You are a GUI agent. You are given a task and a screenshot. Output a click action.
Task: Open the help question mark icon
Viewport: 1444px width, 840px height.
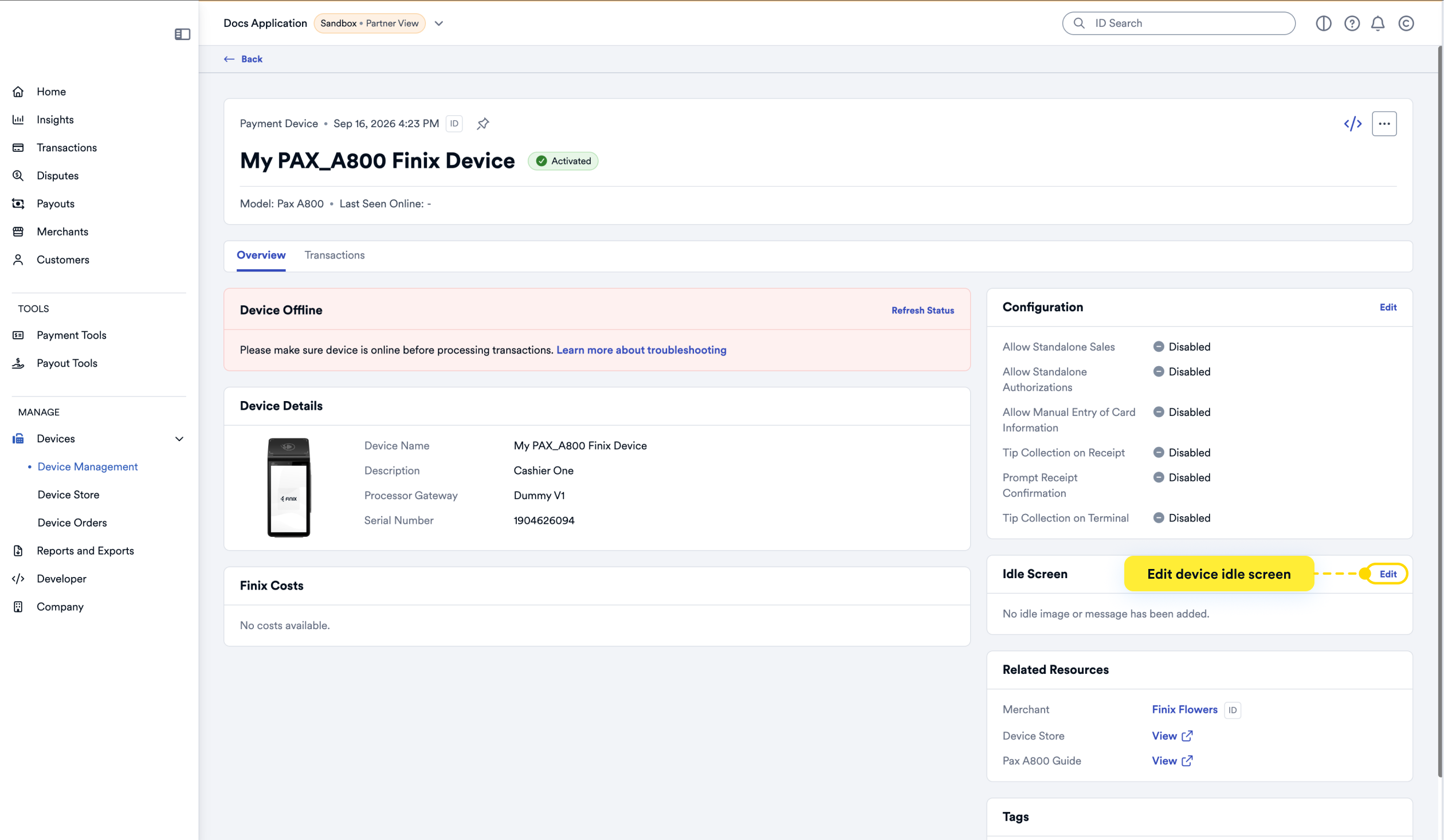click(x=1352, y=23)
